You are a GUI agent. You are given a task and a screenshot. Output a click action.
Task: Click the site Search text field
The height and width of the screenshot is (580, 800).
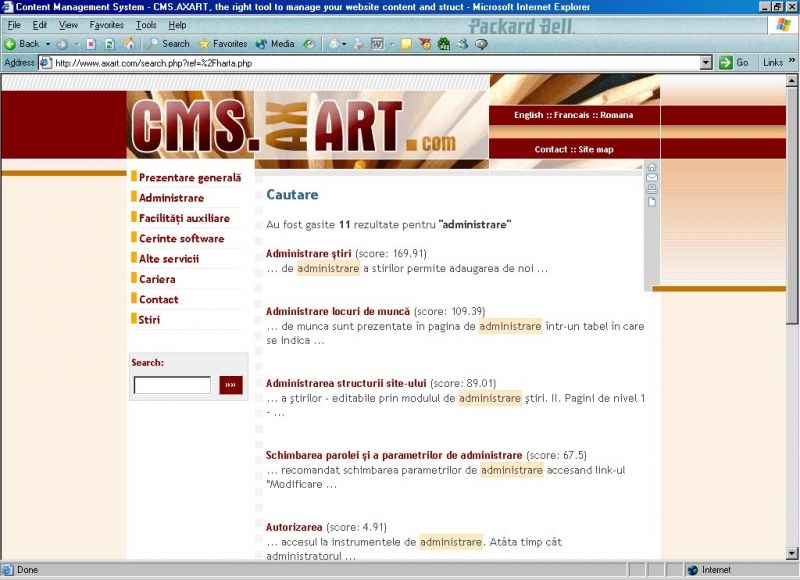172,385
